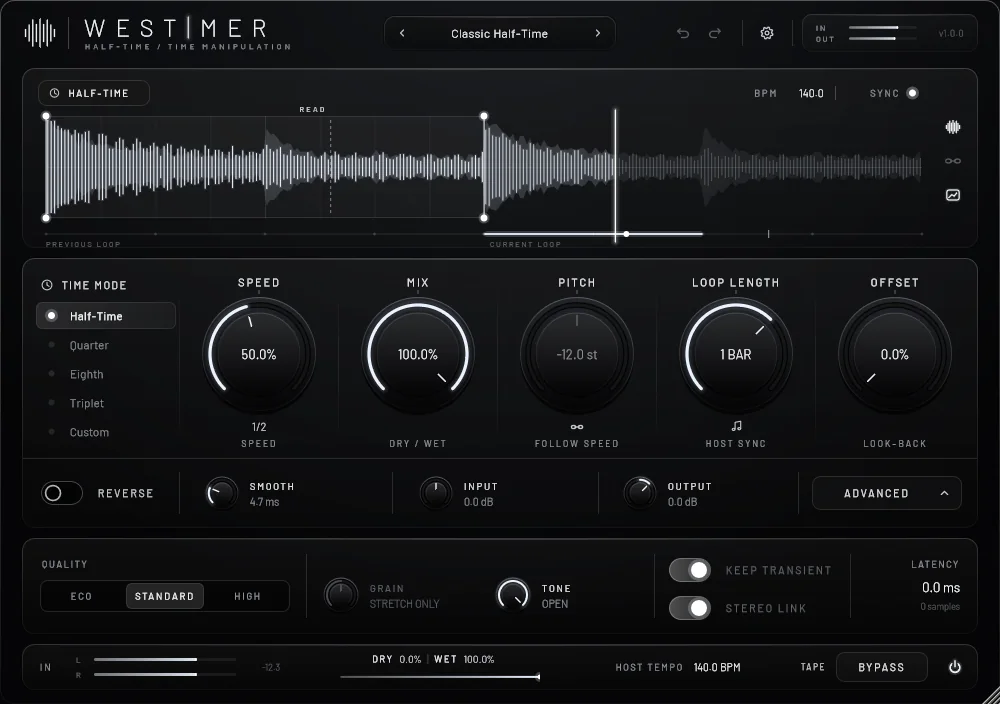Click the Smooth knob
Screen dimensions: 1000x704
coord(221,493)
